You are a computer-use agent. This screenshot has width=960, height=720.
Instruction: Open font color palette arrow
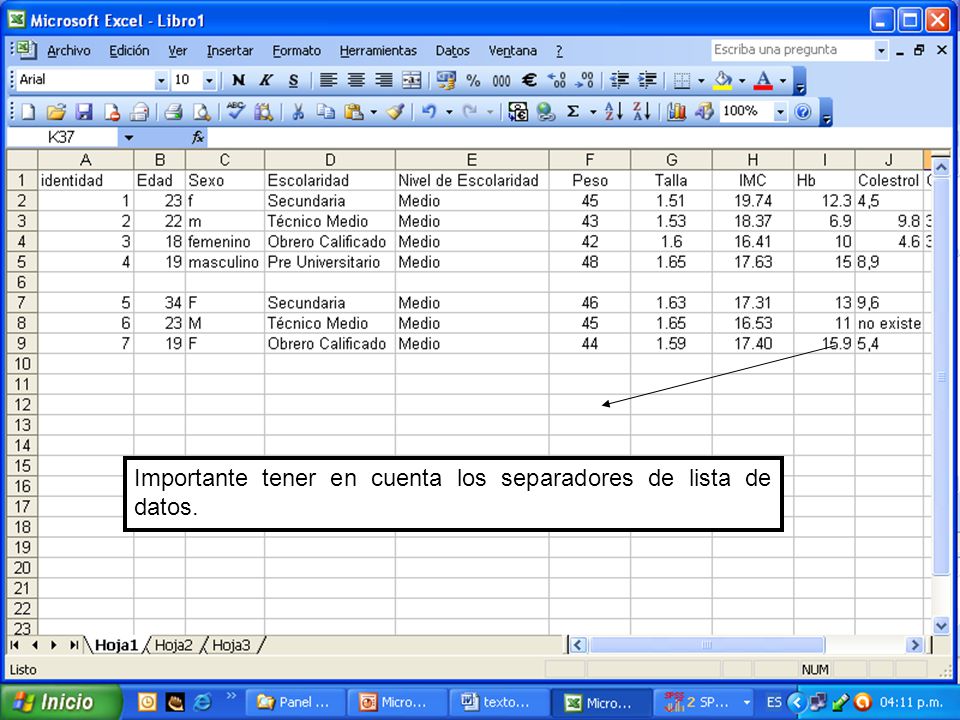(782, 80)
